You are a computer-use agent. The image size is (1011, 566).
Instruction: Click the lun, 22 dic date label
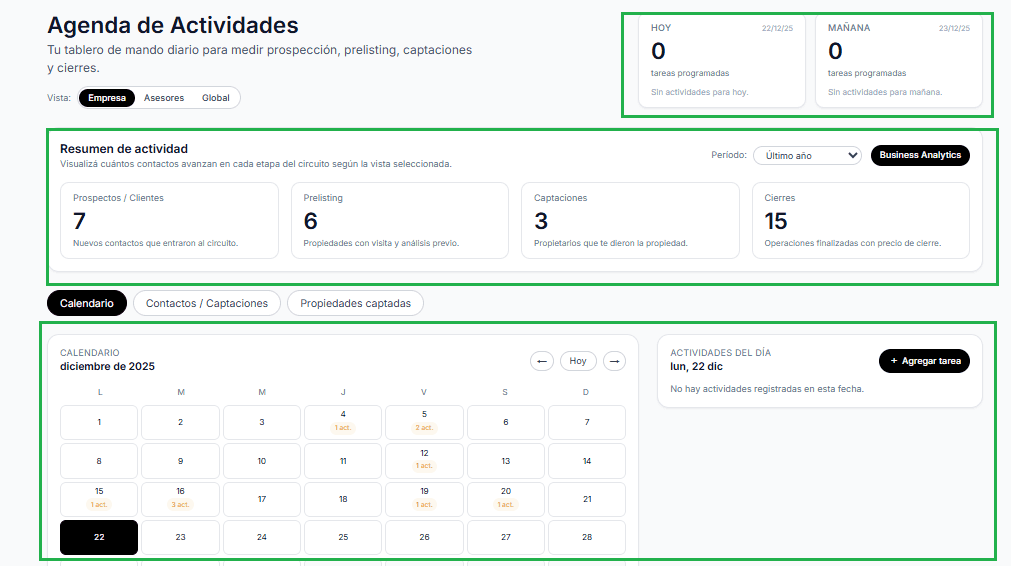click(696, 366)
